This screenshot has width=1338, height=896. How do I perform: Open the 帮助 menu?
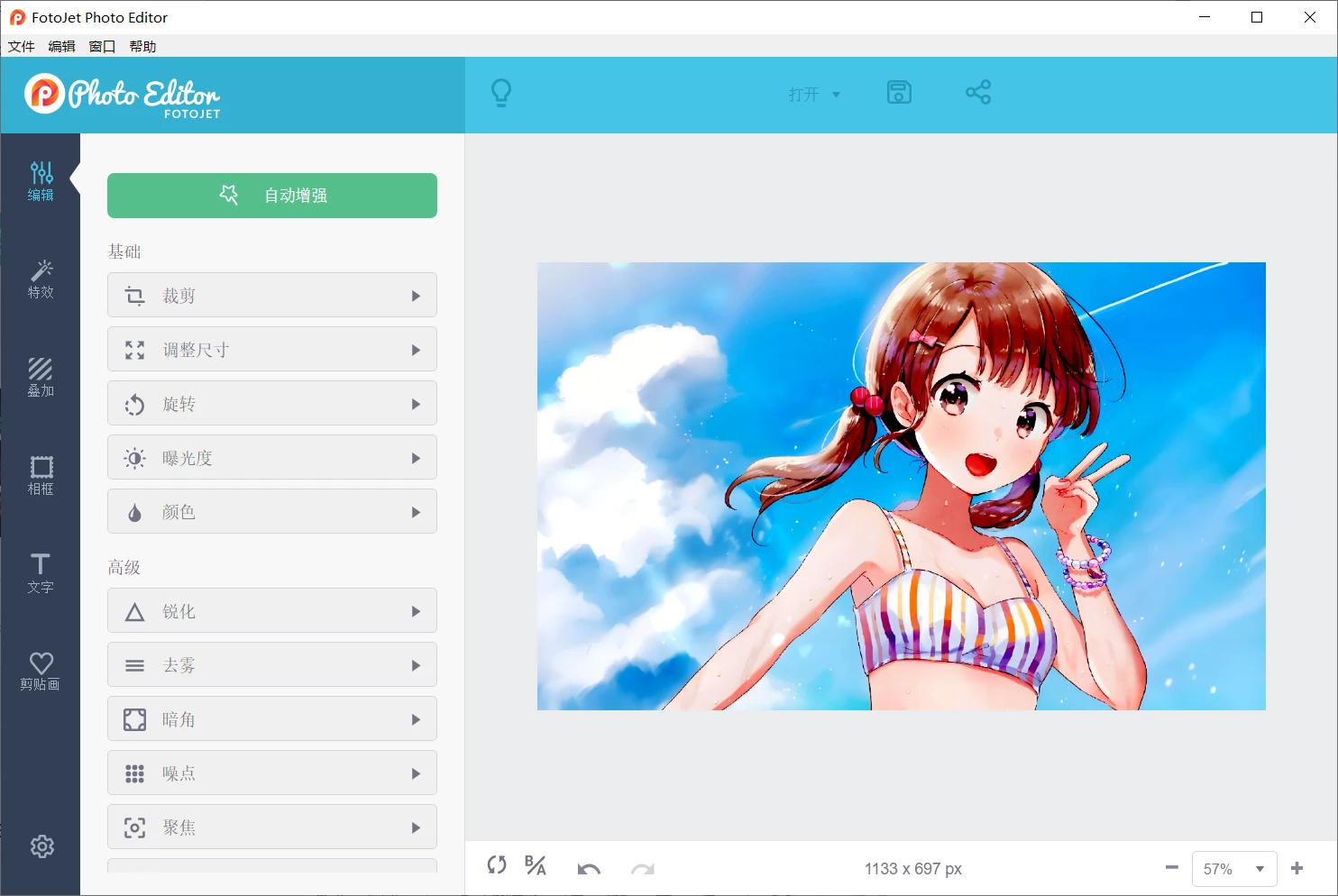143,46
